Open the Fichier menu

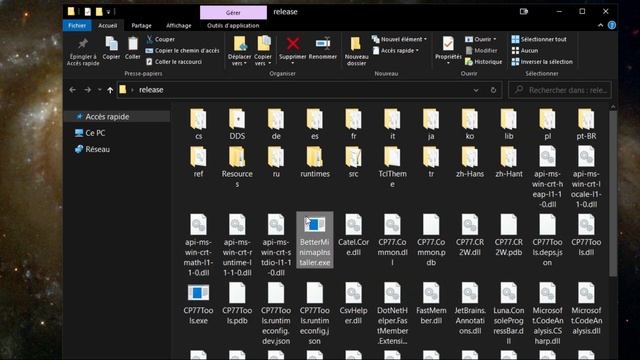point(77,25)
